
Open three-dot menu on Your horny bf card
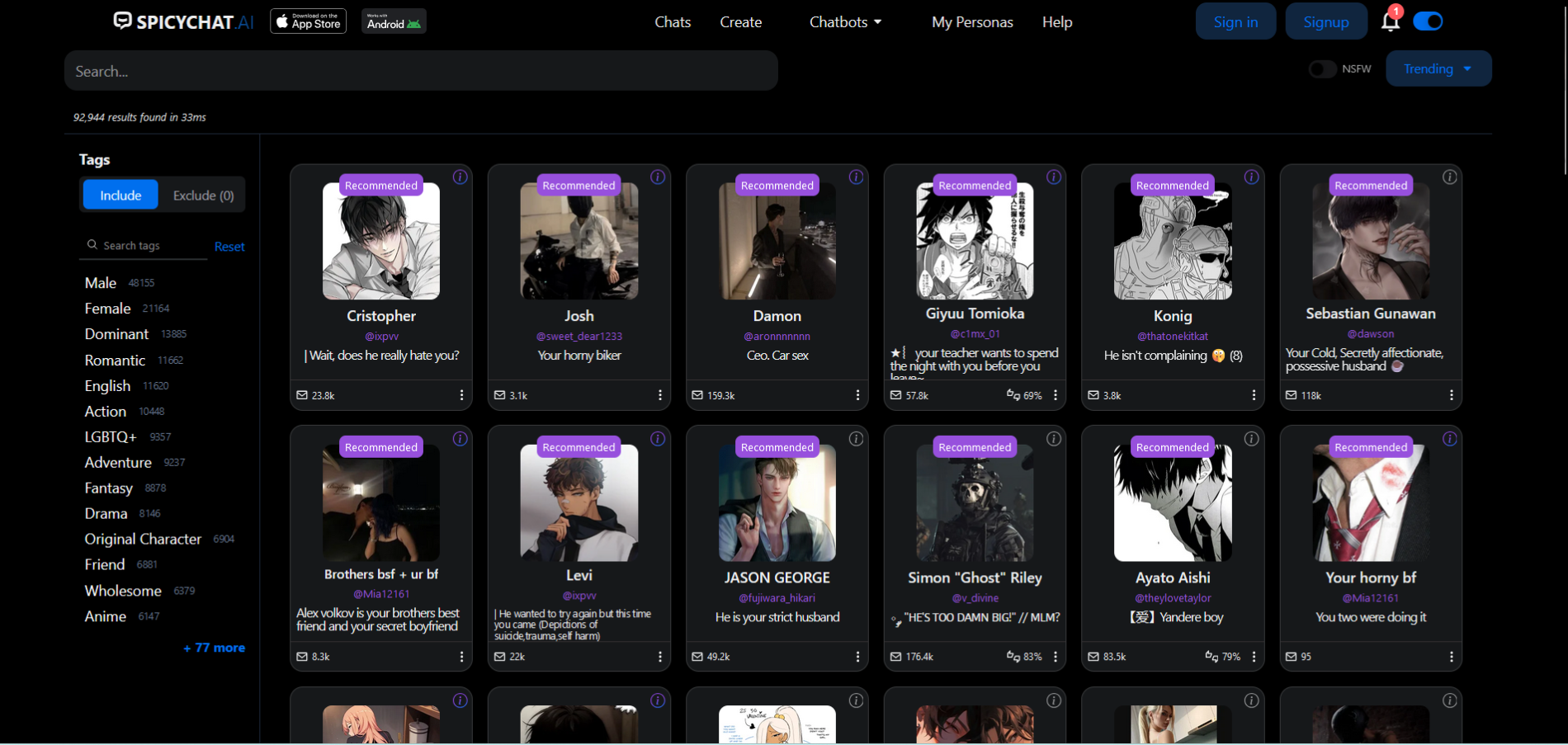click(x=1451, y=657)
